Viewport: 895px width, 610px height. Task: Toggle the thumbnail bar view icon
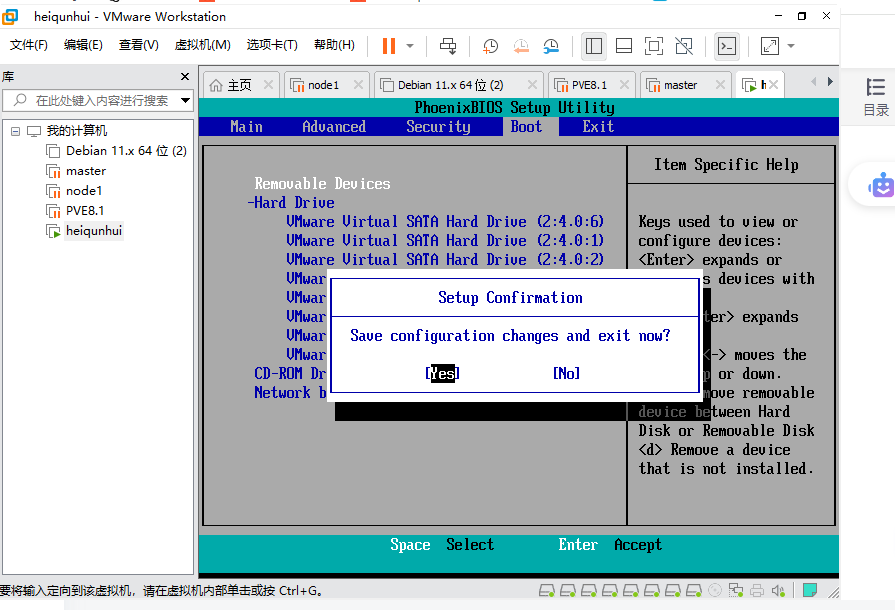(624, 46)
